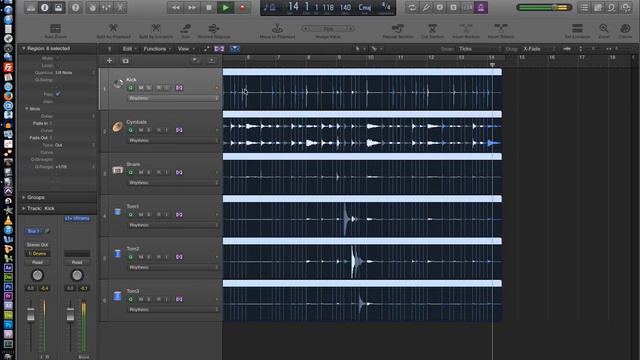Toggle the purple Metronome button
Image resolution: width=640 pixels, height=360 pixels.
coord(481,7)
